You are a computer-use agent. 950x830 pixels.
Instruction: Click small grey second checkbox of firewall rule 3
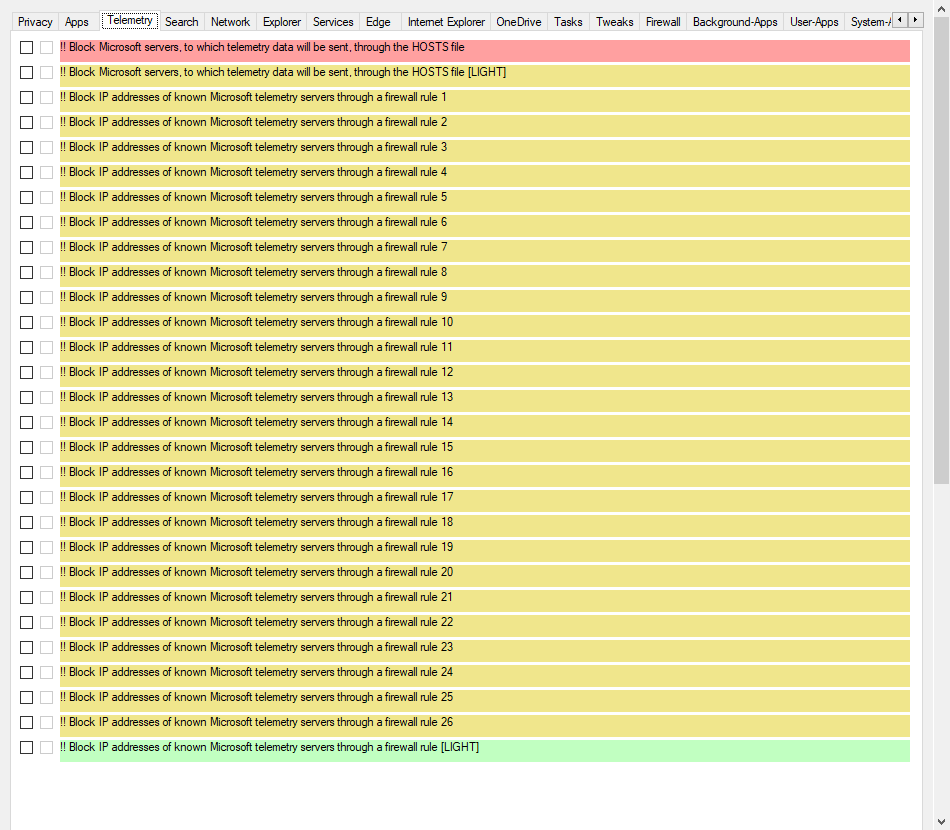tap(47, 147)
